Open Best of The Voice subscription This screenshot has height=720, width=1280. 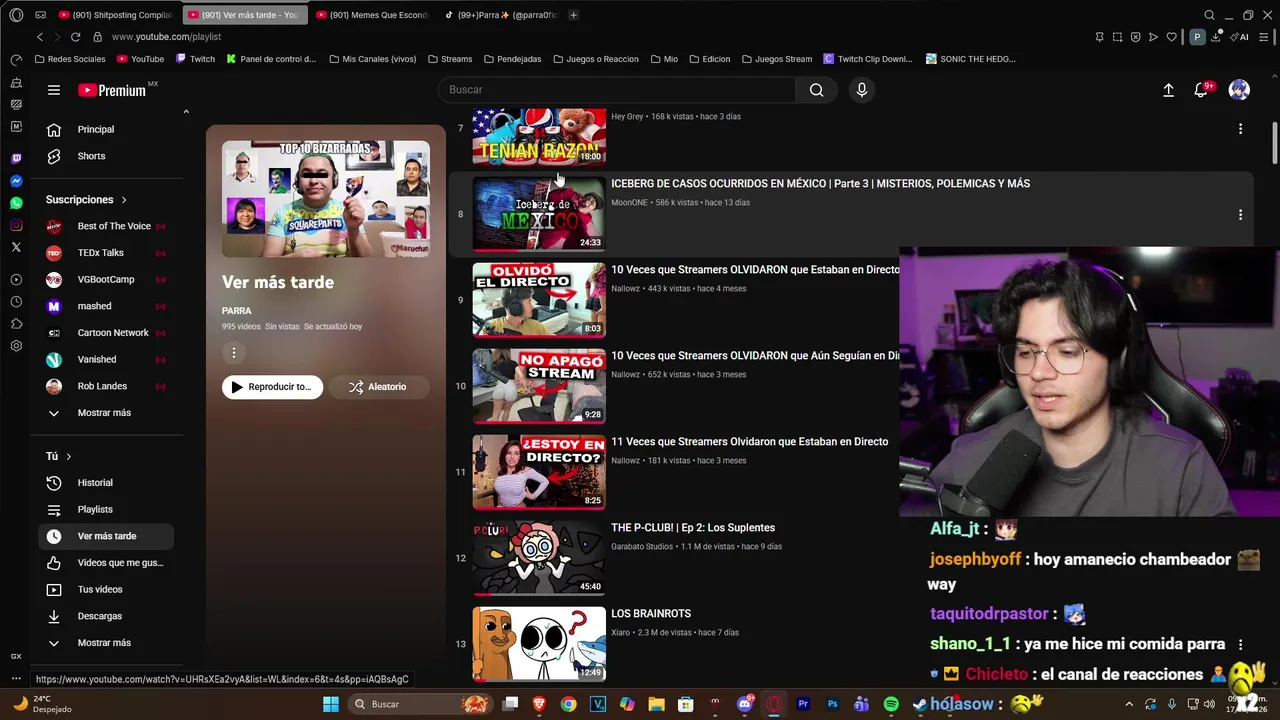tap(106, 226)
